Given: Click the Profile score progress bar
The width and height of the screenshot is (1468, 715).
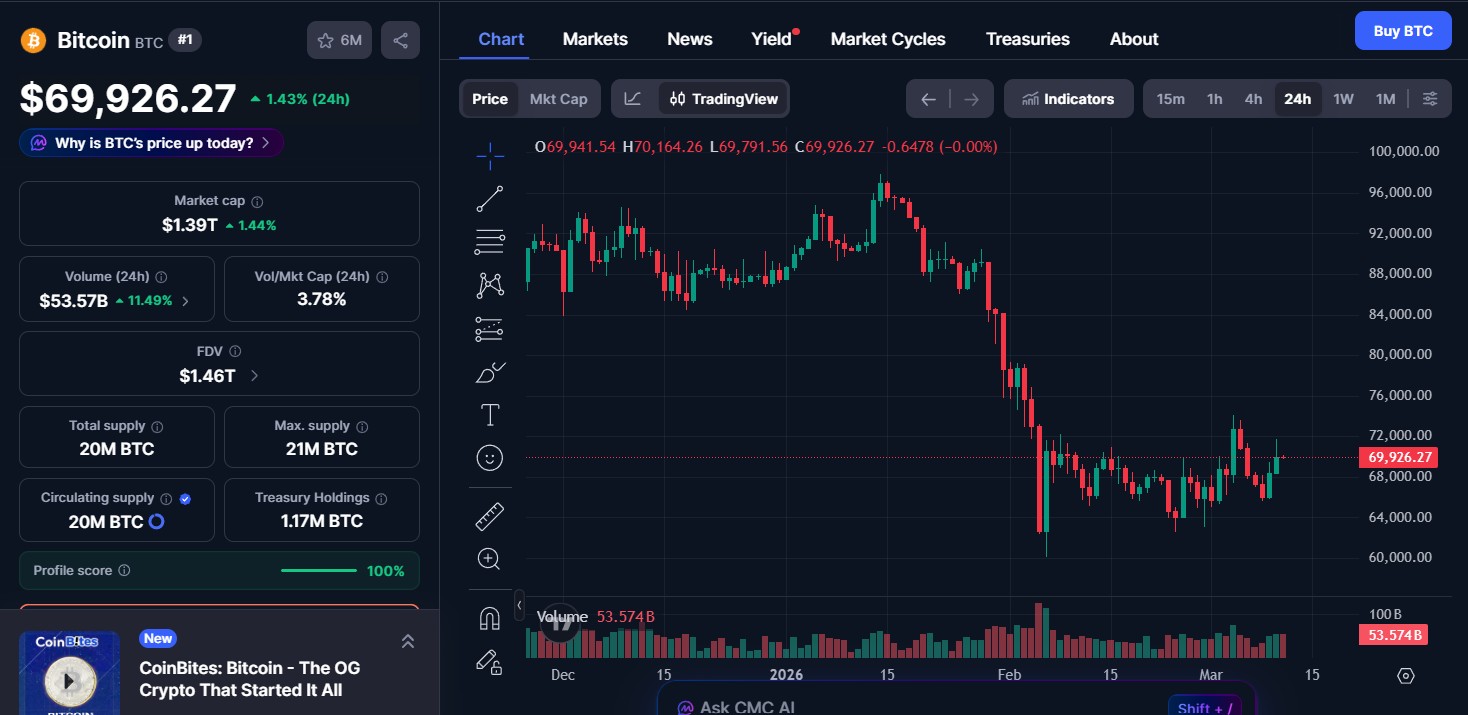Looking at the screenshot, I should click(x=318, y=569).
